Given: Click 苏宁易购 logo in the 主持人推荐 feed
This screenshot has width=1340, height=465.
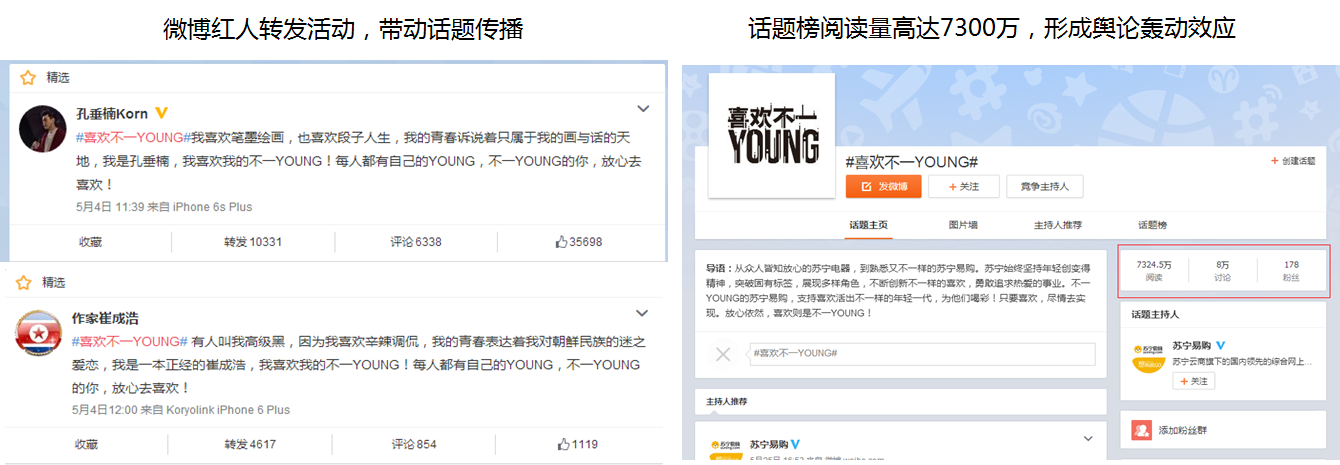Looking at the screenshot, I should pyautogui.click(x=724, y=449).
